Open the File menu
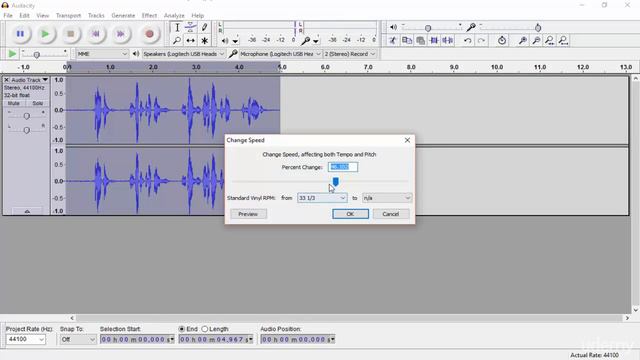 [8, 16]
